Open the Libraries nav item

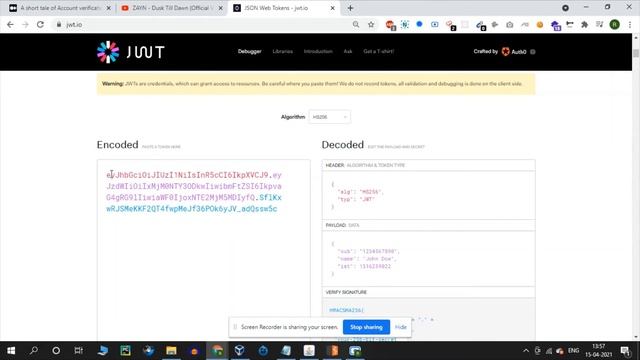[x=282, y=51]
